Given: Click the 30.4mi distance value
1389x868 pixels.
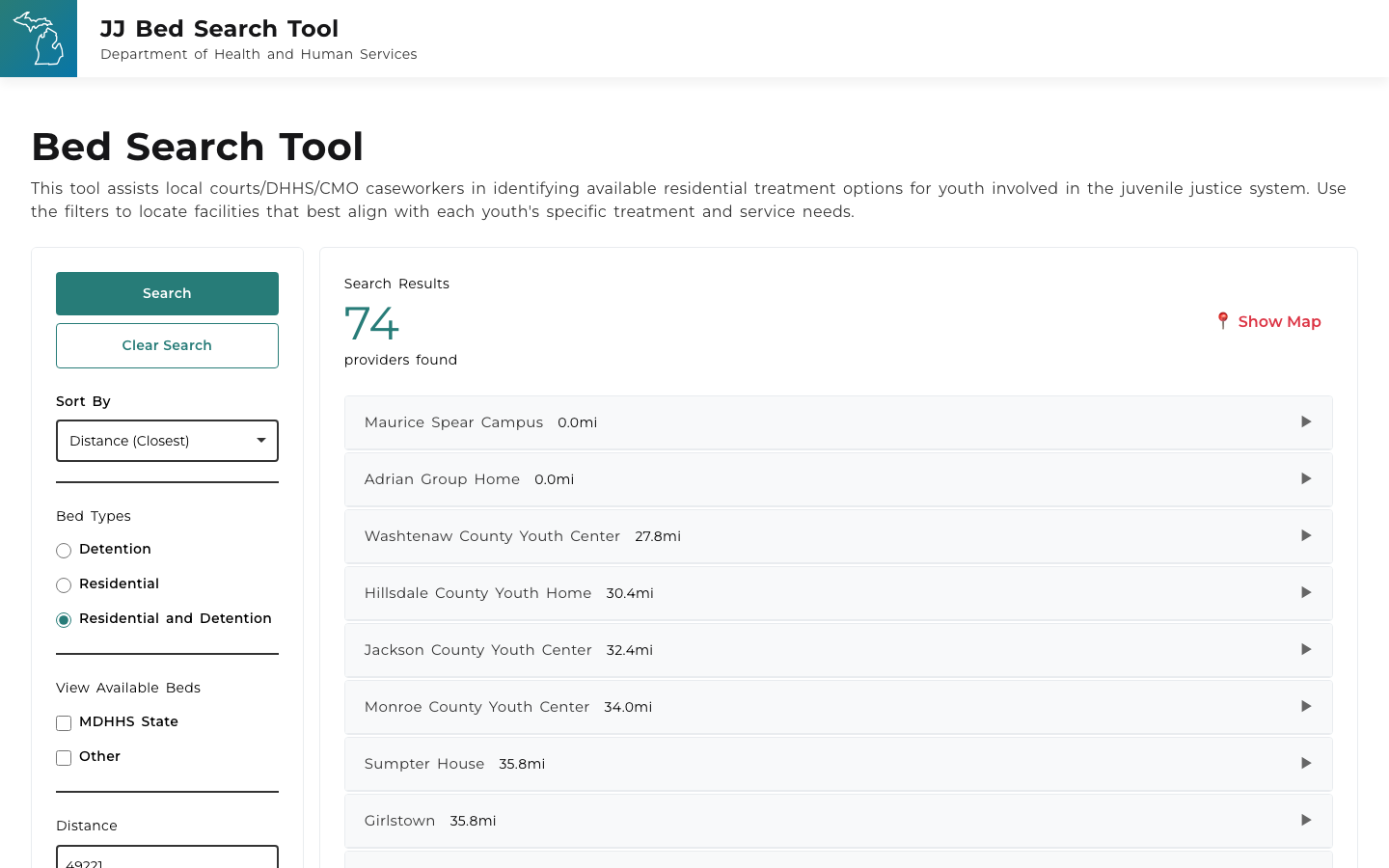Looking at the screenshot, I should point(630,593).
